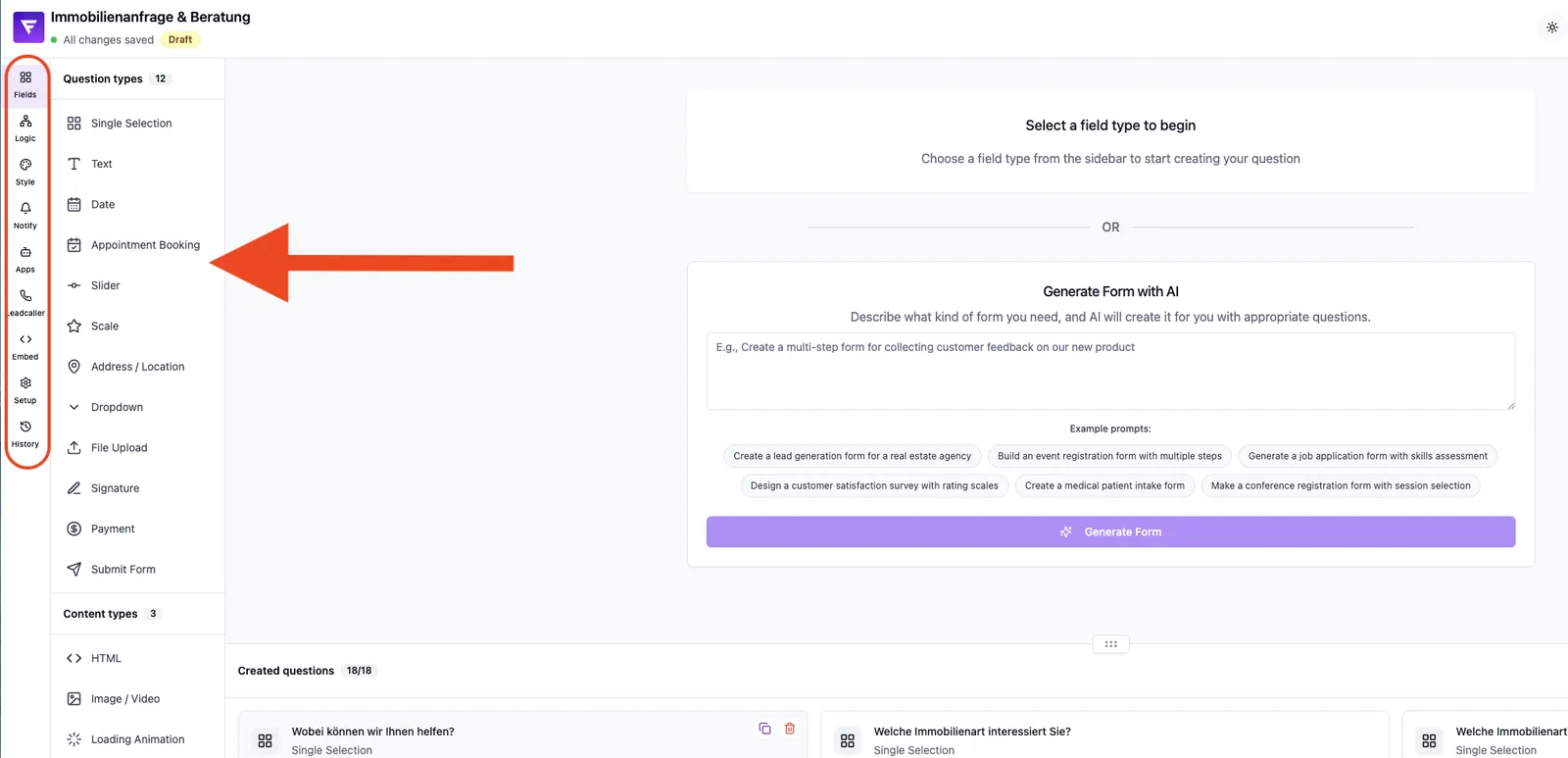Open the Leadcaller phone section
The height and width of the screenshot is (758, 1568).
coord(25,303)
